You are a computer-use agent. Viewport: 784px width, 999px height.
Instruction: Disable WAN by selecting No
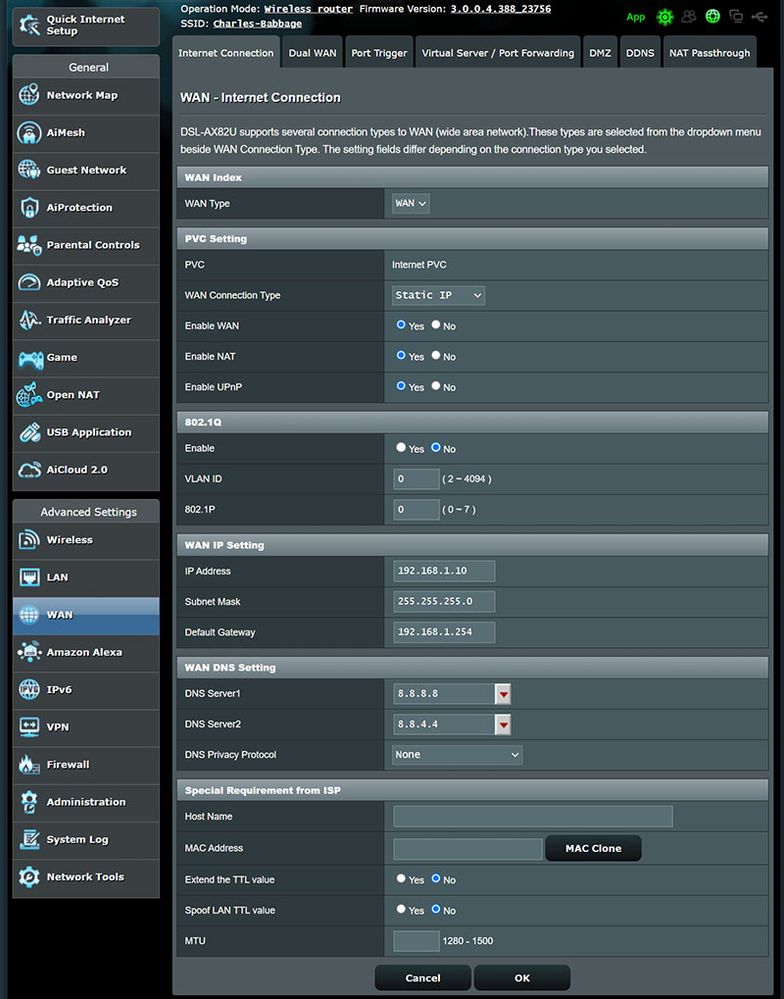coord(436,325)
